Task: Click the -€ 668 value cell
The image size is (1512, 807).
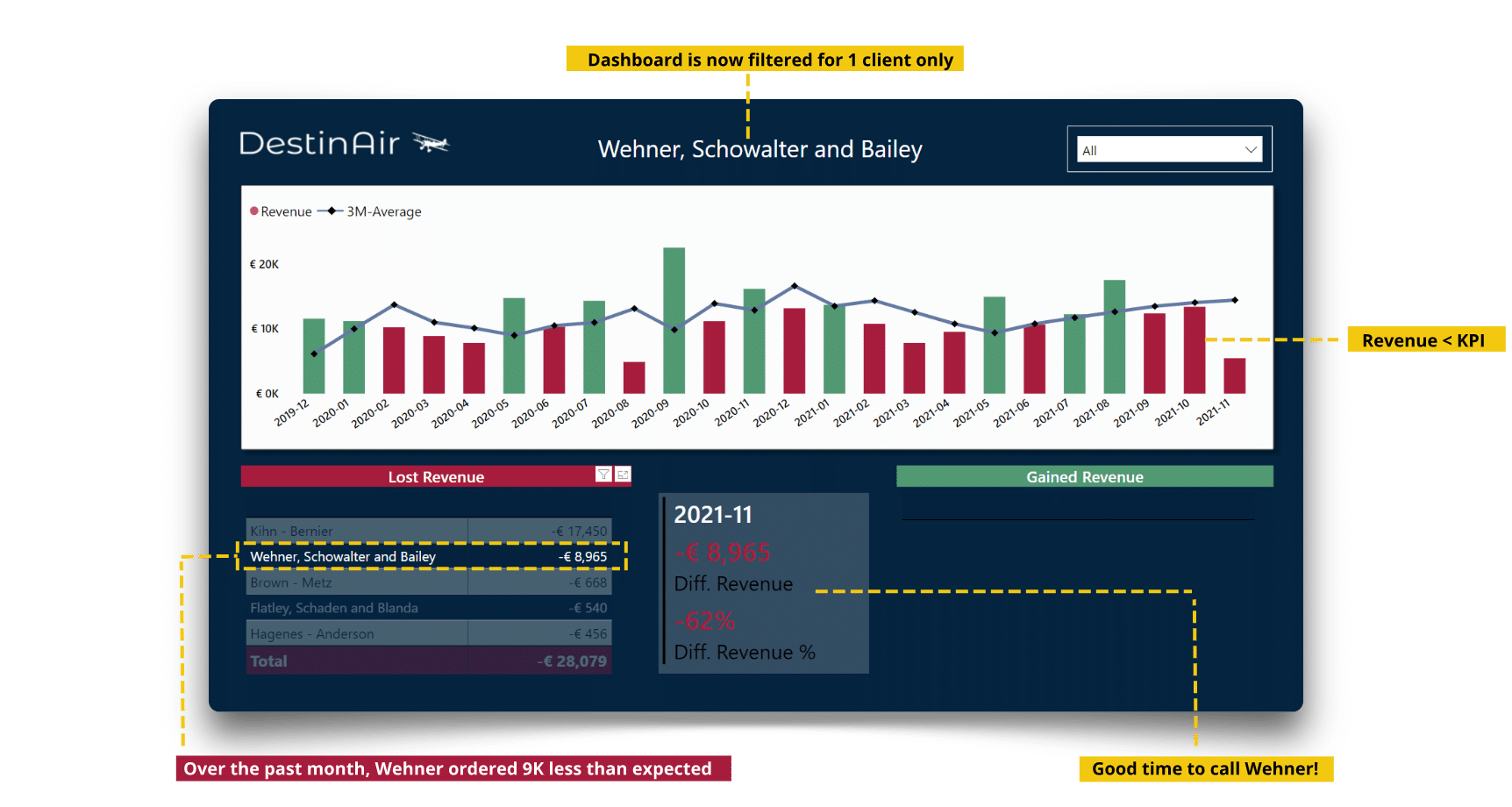Action: coord(588,582)
